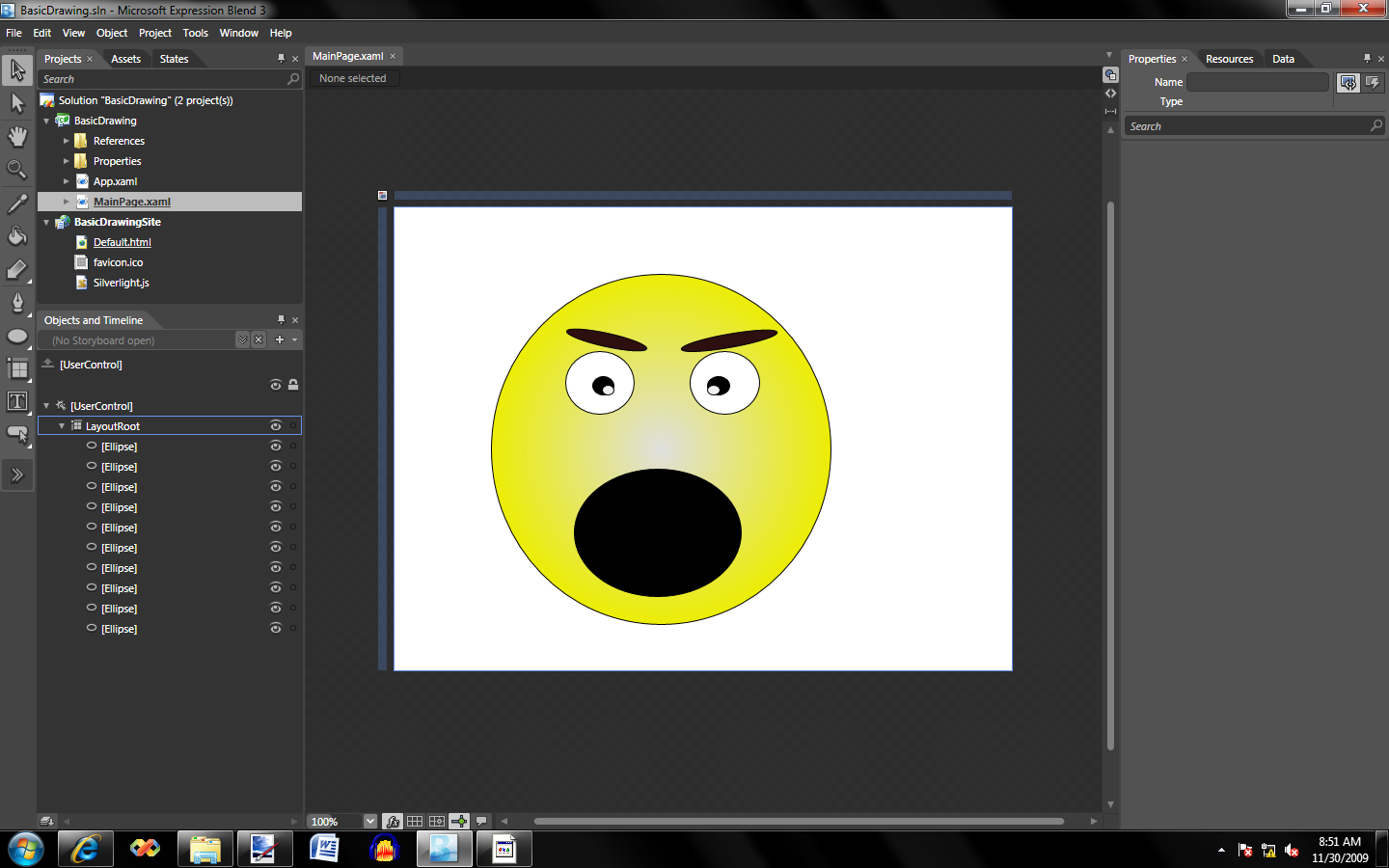Show the Events lightning button
Viewport: 1389px width, 868px height.
tap(1373, 83)
